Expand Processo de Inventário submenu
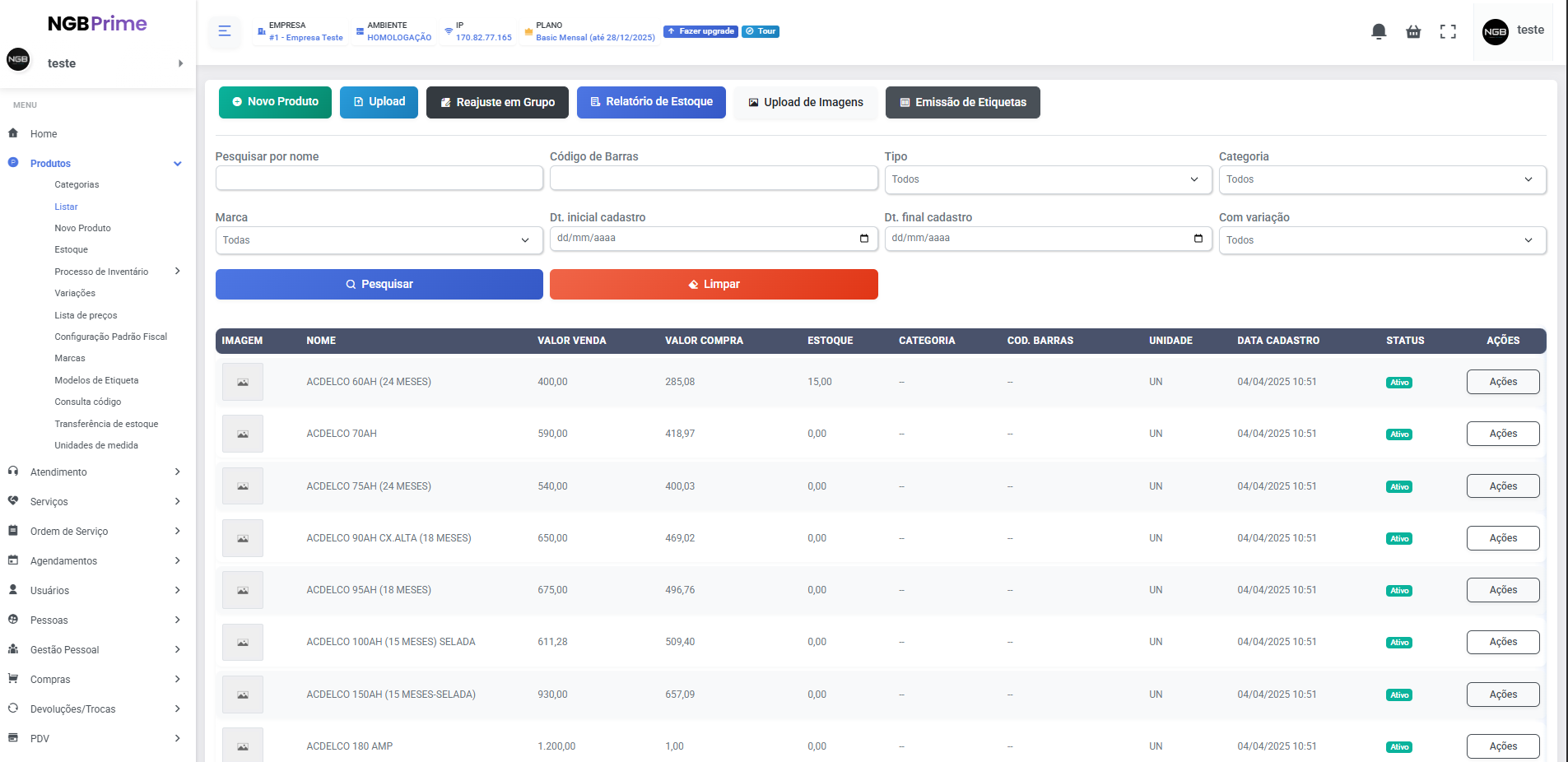Screen dimensions: 1568x762 (x=177, y=272)
